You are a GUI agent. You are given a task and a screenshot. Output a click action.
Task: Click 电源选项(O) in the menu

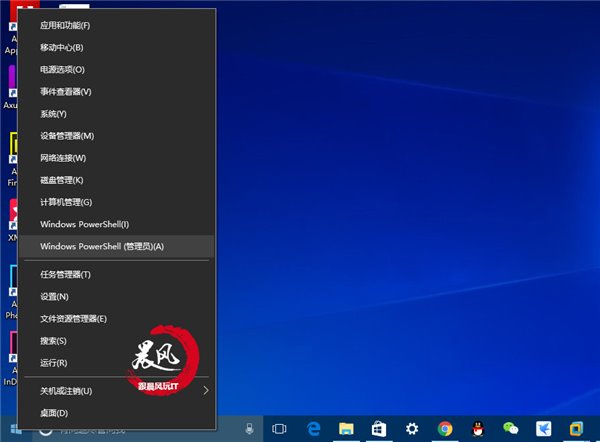pos(62,70)
